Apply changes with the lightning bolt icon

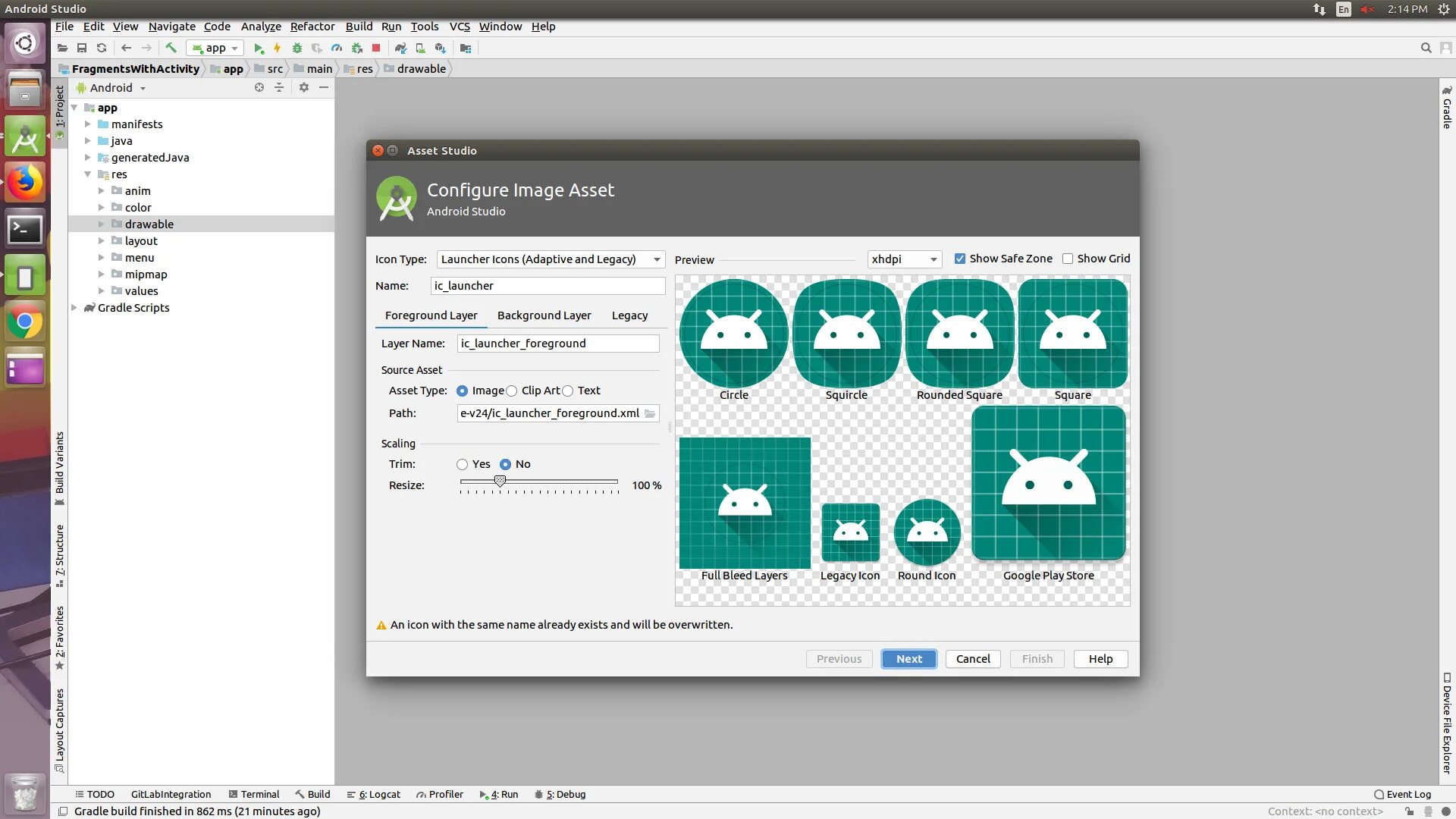point(278,48)
